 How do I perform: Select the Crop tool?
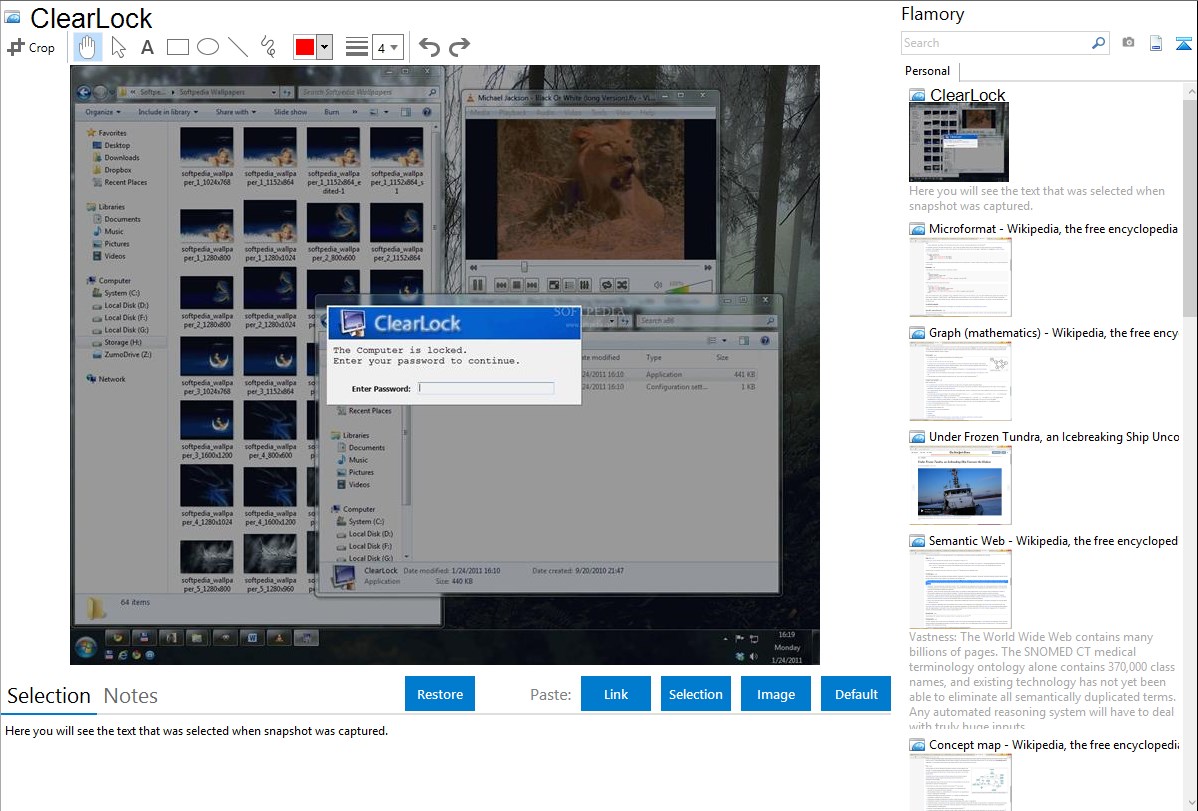coord(31,47)
